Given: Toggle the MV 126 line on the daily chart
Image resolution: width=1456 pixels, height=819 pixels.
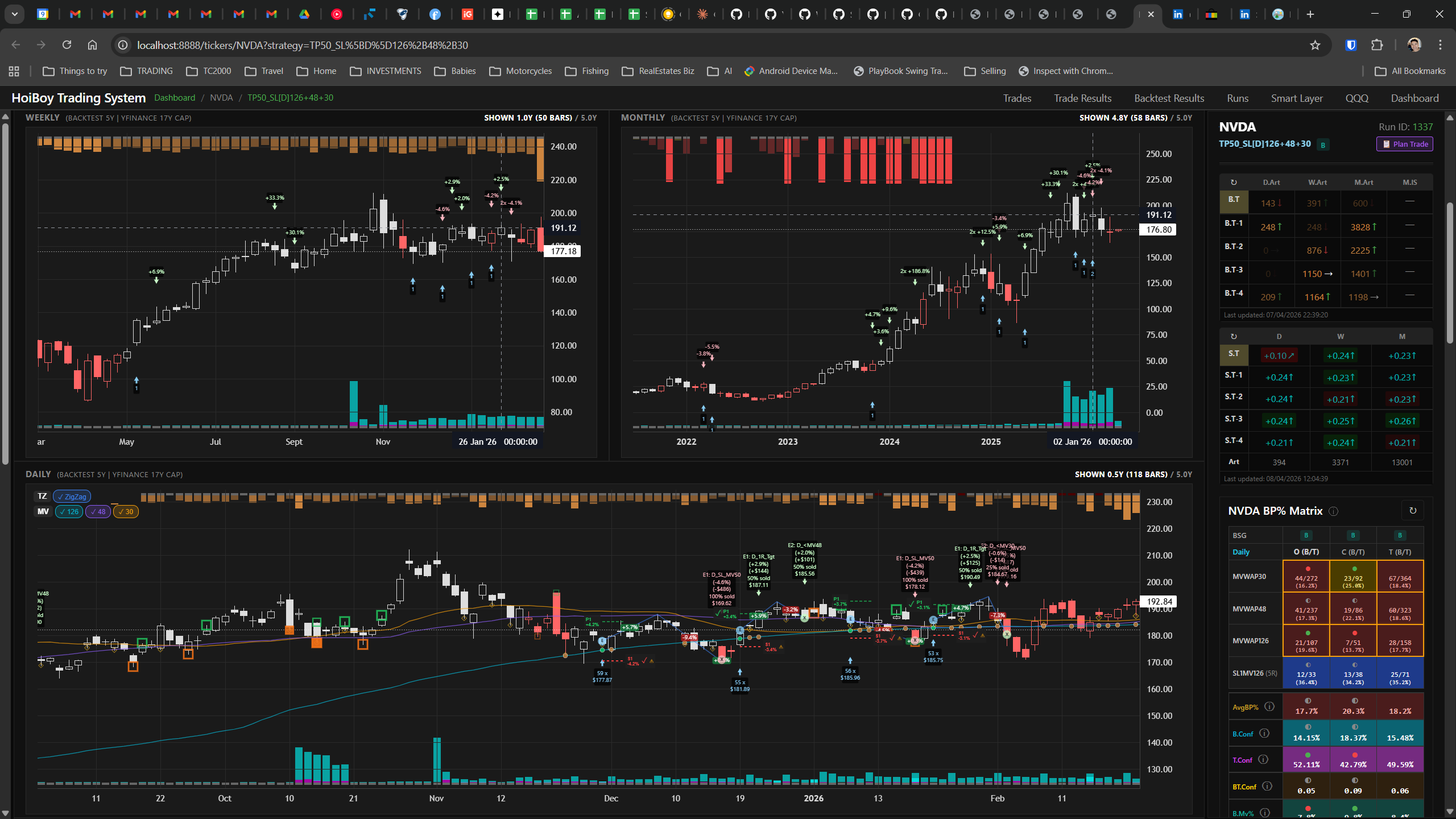Looking at the screenshot, I should click(69, 511).
